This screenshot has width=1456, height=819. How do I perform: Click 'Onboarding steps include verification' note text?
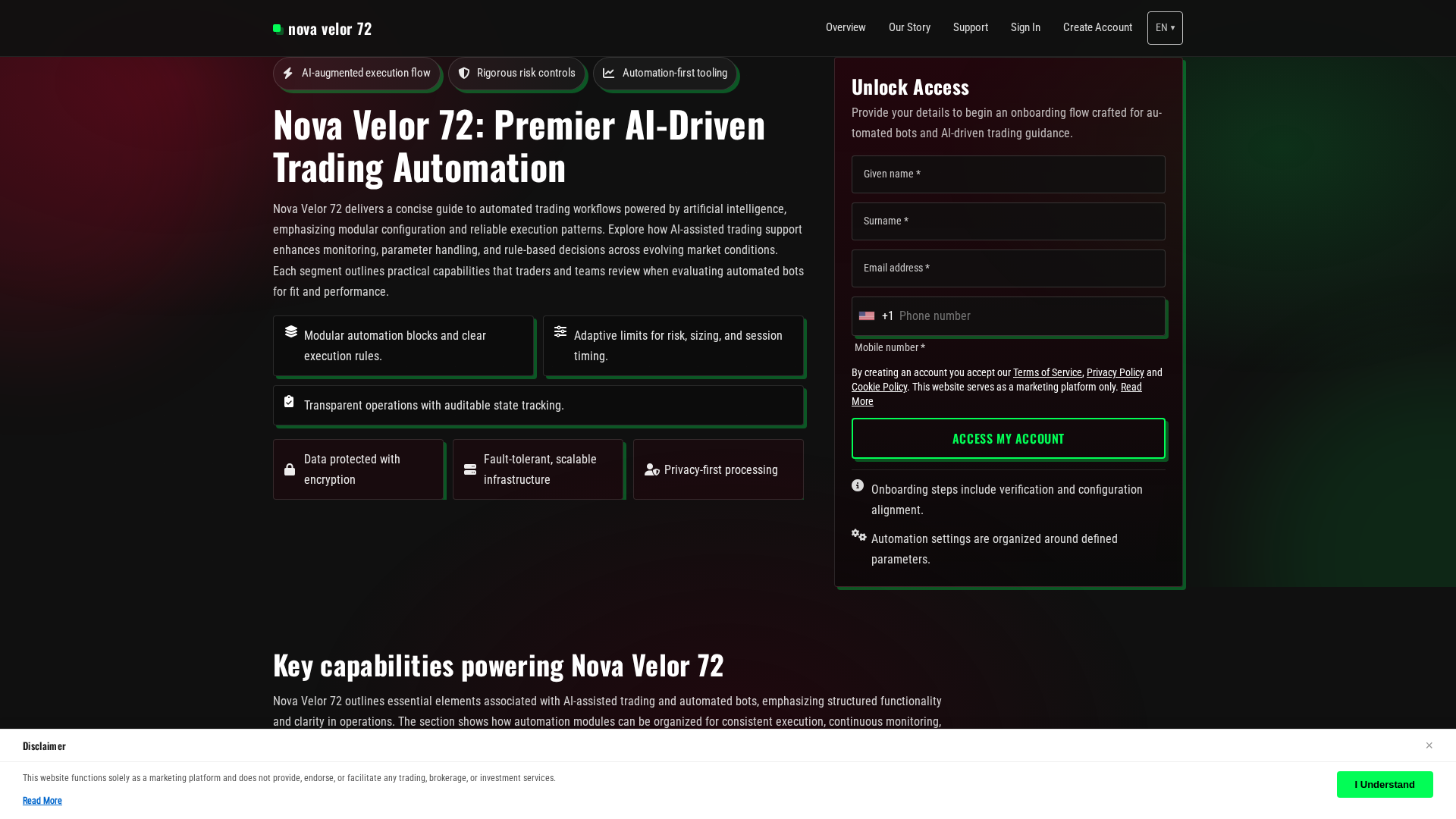pos(1007,500)
